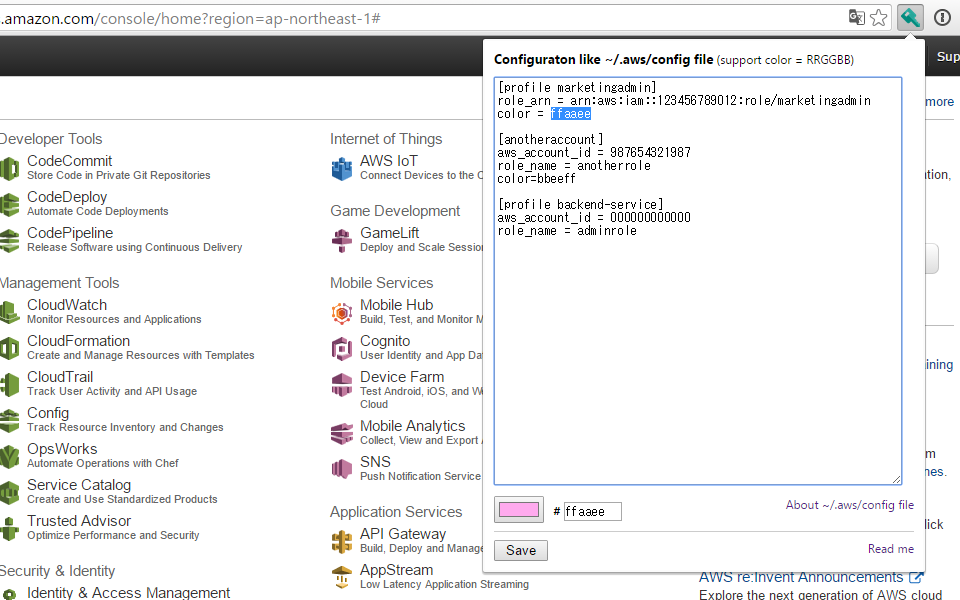This screenshot has width=960, height=600.
Task: Toggle the bookmark star
Action: [x=879, y=17]
